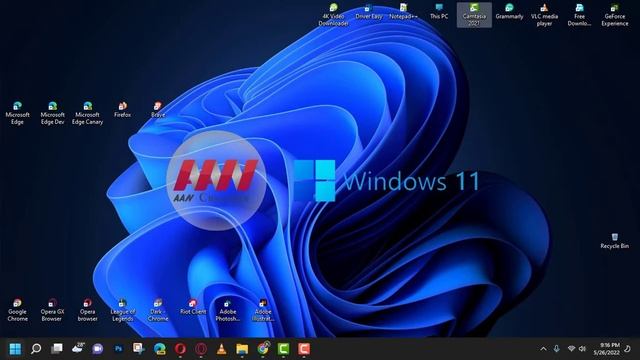Open the VLC cone taskbar icon
This screenshot has height=360, width=640.
(x=221, y=349)
